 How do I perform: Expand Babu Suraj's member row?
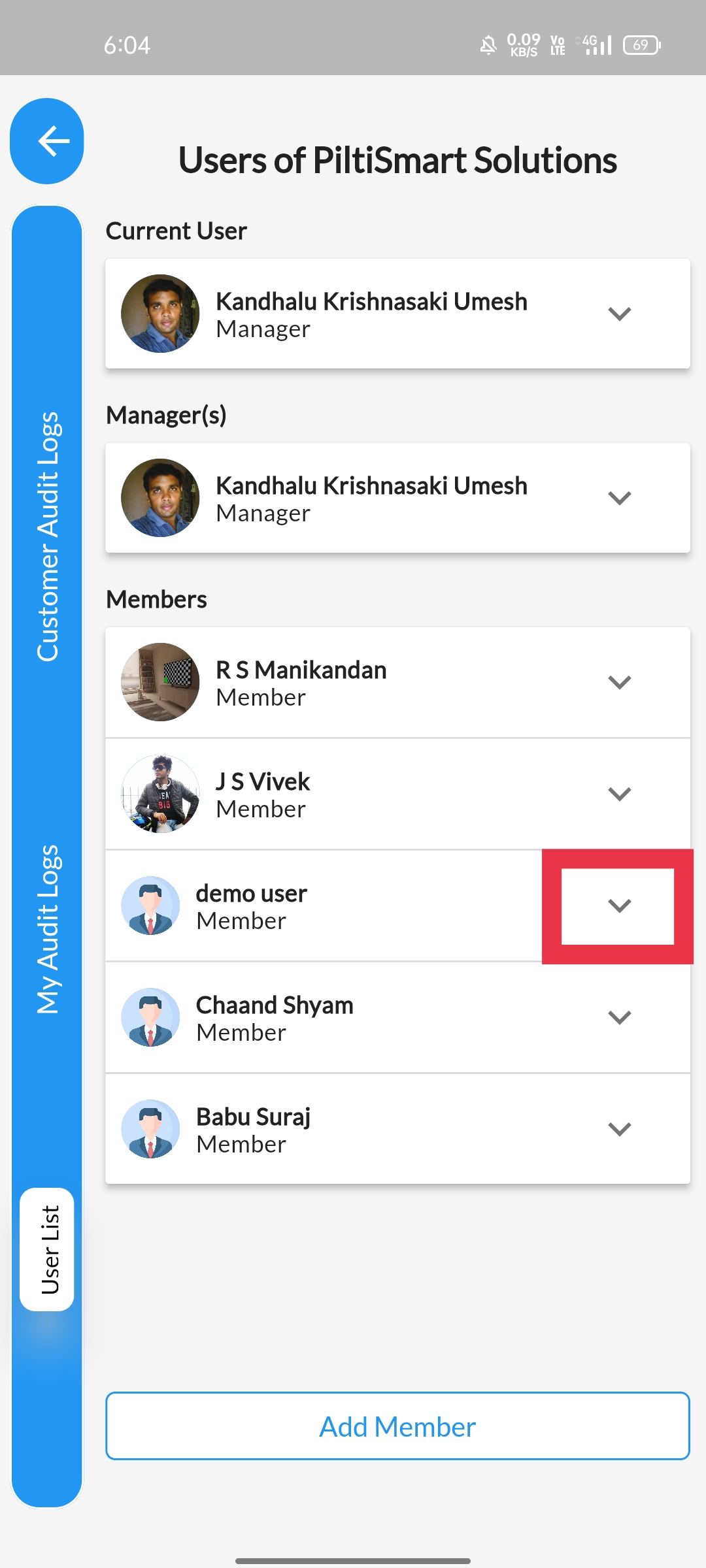click(619, 1129)
